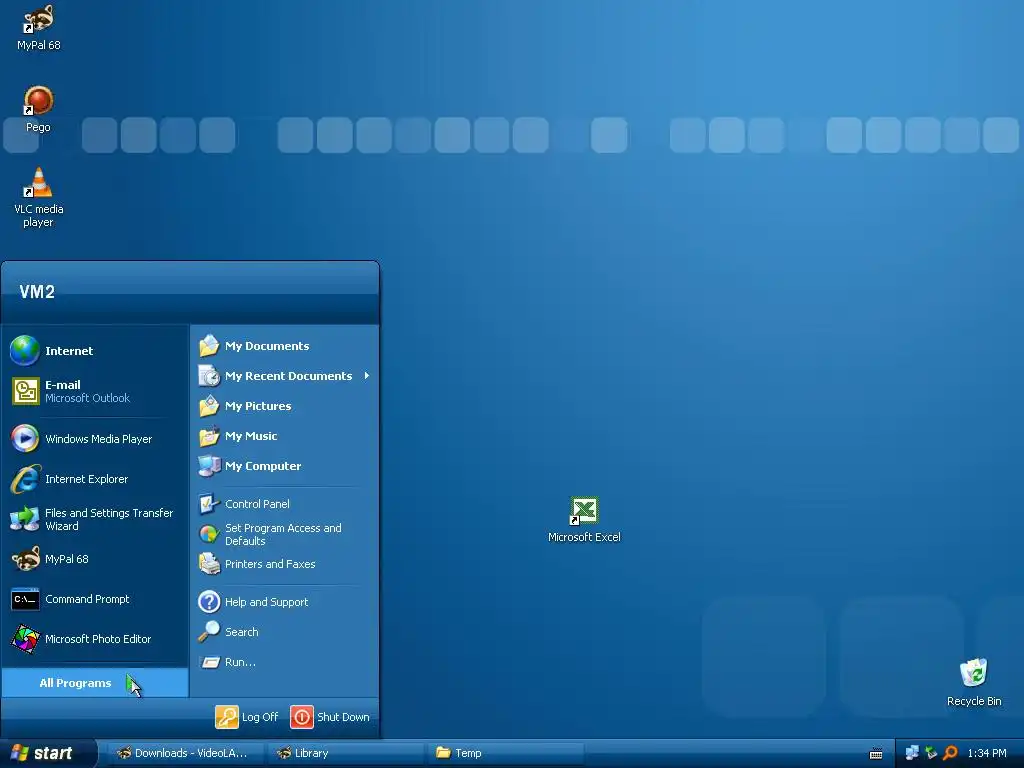1024x768 pixels.
Task: Choose Internet Explorer label in Start menu
Action: coord(87,479)
